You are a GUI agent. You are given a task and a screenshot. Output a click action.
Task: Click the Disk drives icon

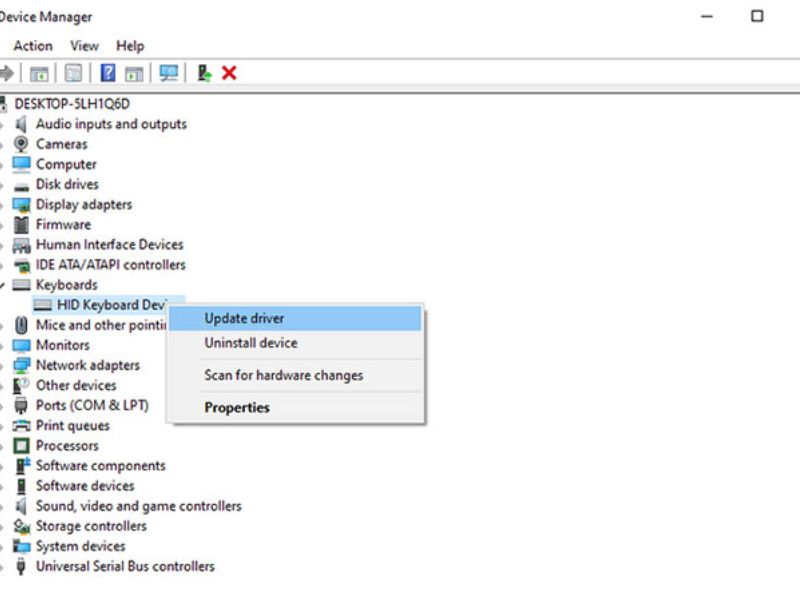pos(21,186)
